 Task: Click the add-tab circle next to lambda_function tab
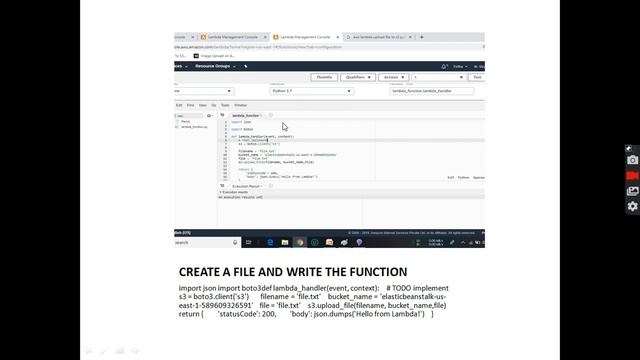(x=271, y=116)
